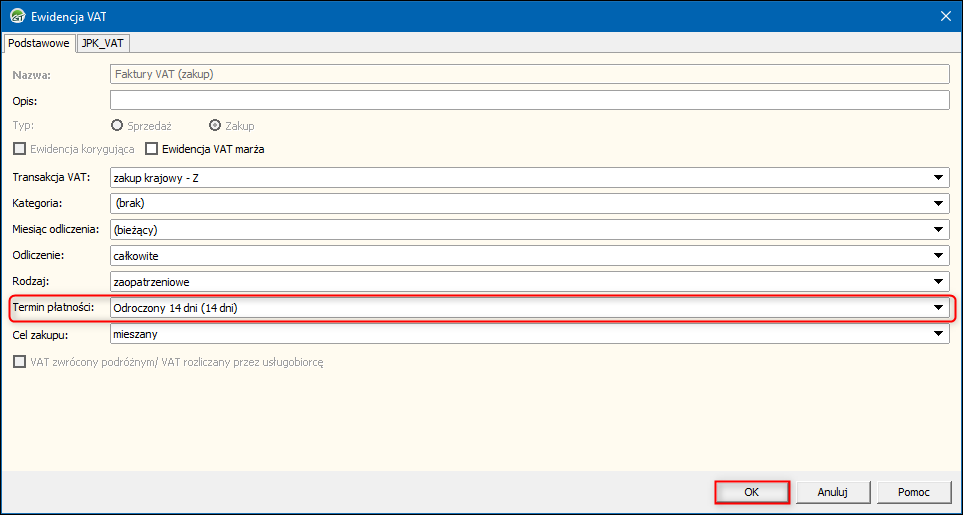
Task: Click the Rodzaj label
Action: pyautogui.click(x=31, y=281)
